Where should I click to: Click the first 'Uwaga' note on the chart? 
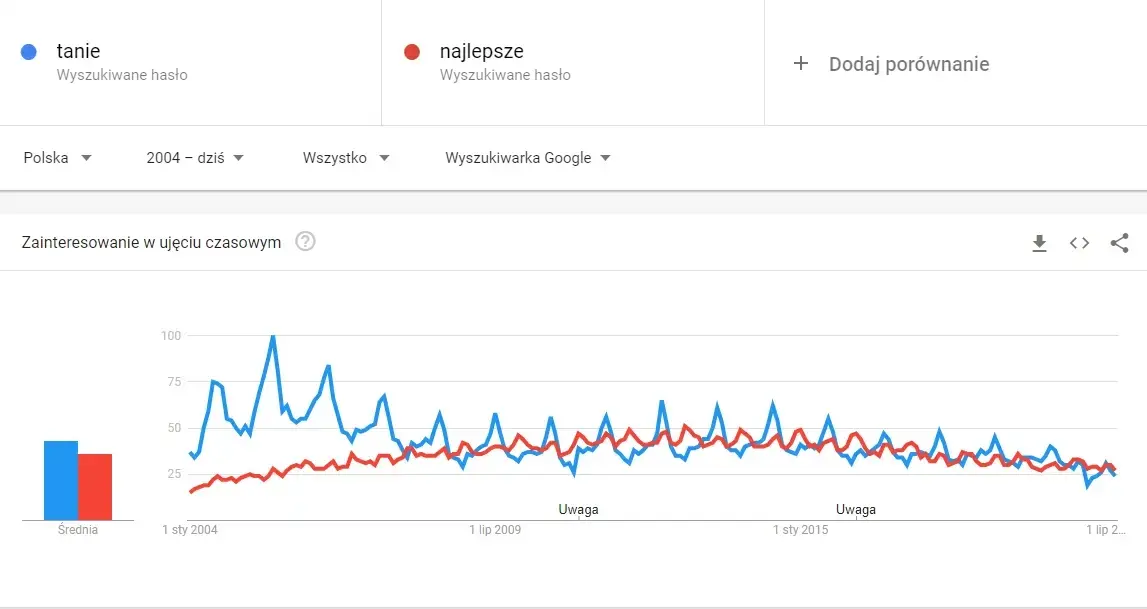click(x=578, y=509)
